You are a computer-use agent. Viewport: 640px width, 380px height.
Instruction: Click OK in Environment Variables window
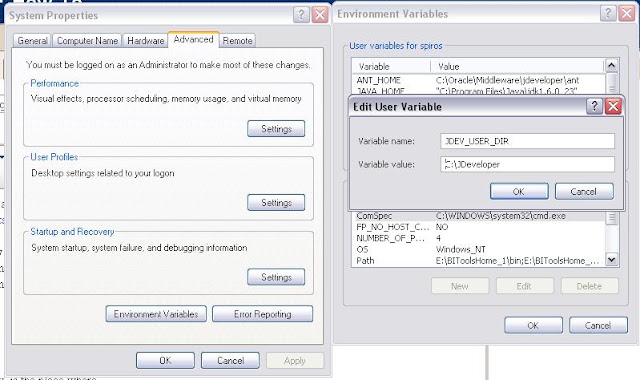pos(533,325)
